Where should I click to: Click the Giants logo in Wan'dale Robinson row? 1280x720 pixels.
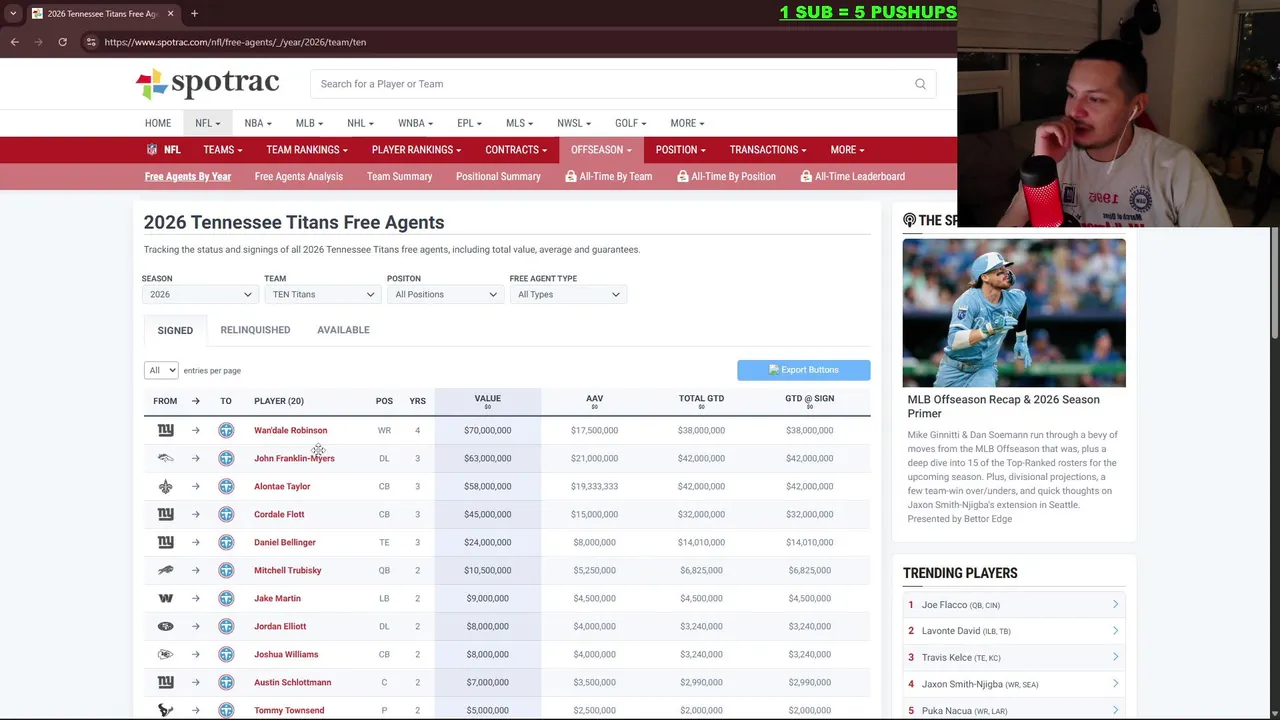click(166, 430)
